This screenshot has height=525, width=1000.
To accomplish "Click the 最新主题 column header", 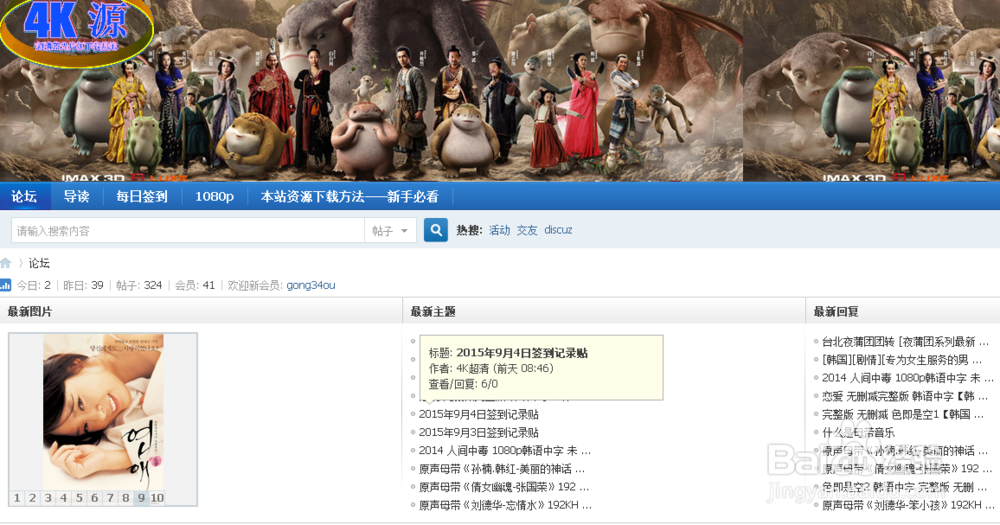I will tap(433, 311).
